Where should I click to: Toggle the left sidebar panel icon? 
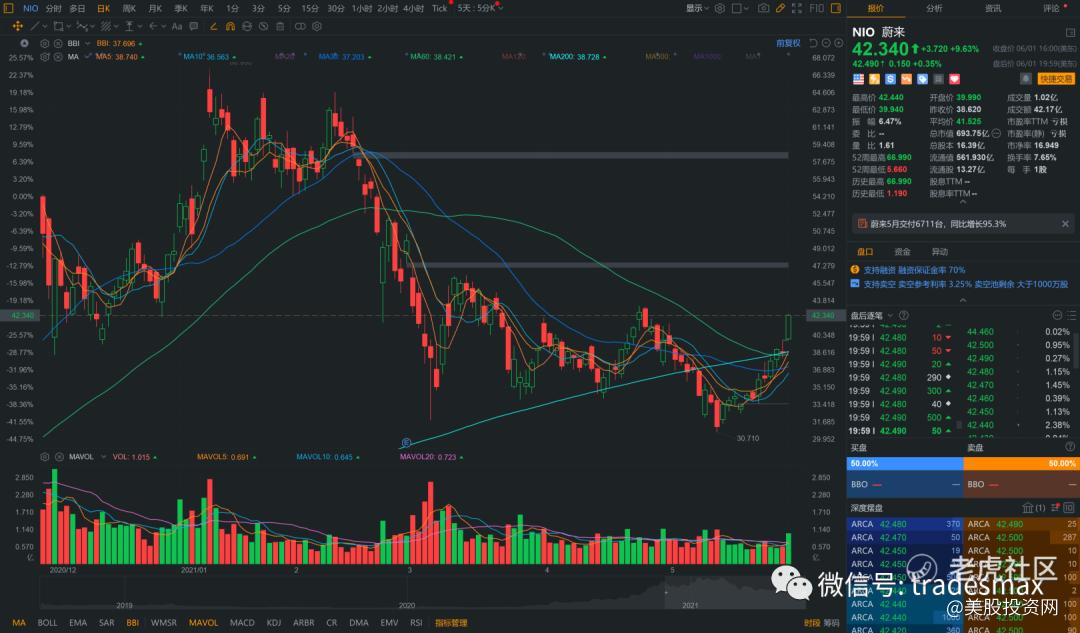click(8, 8)
